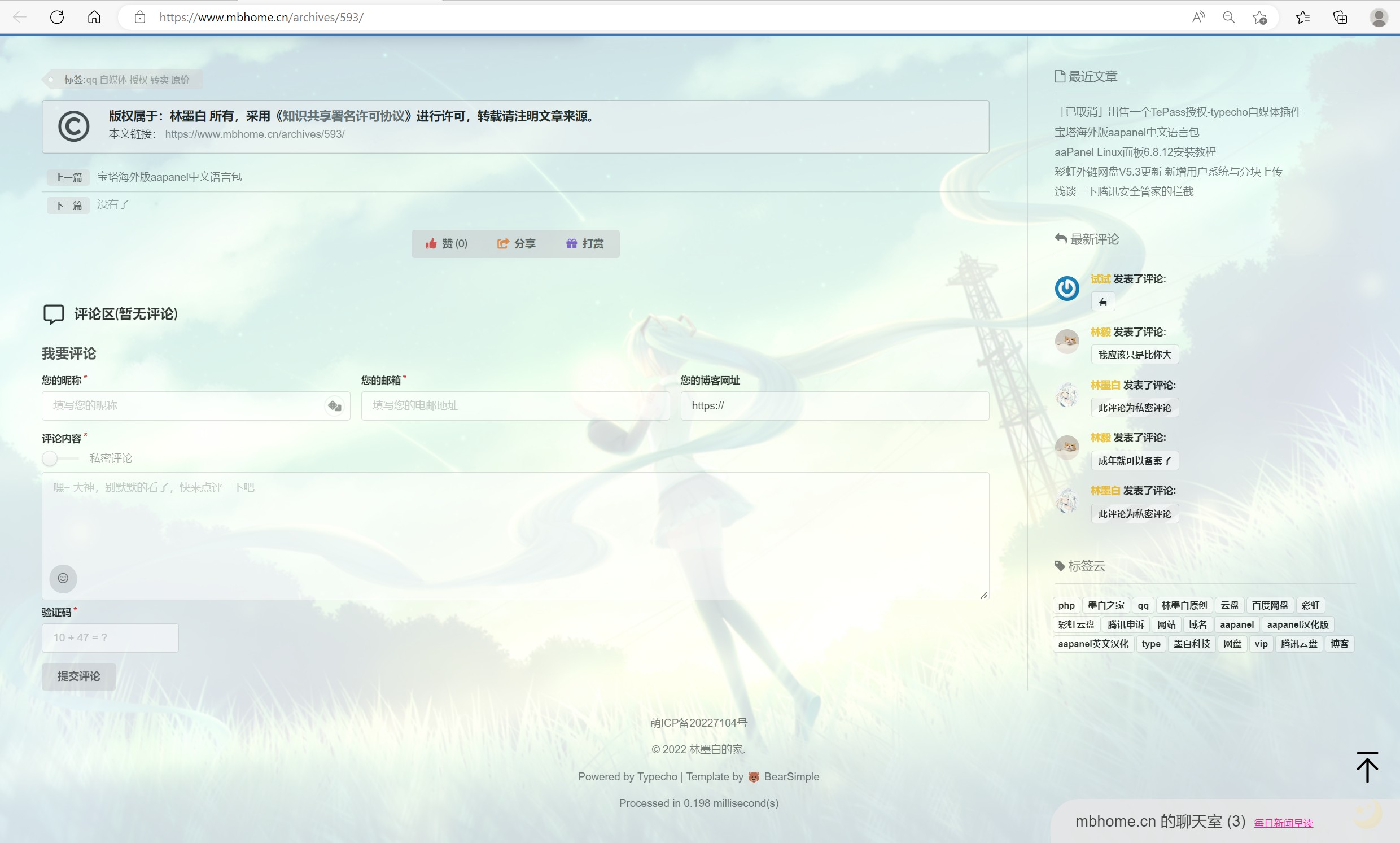Refresh the browser page
This screenshot has width=1400, height=843.
pos(57,17)
